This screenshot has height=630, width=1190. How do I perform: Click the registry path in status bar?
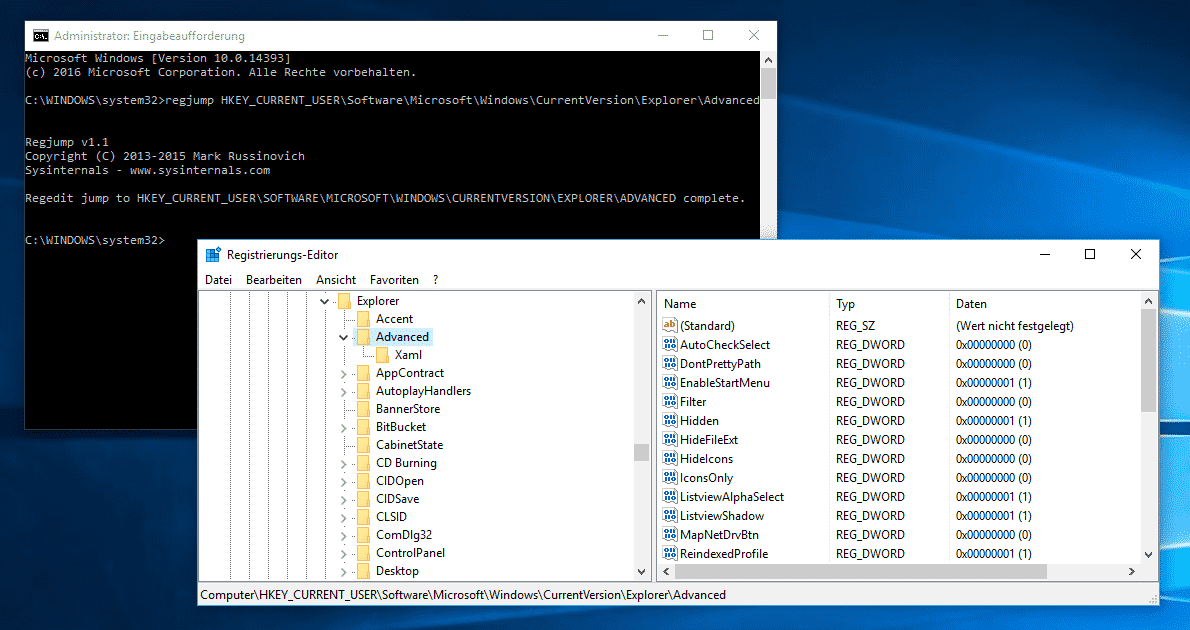[x=463, y=595]
